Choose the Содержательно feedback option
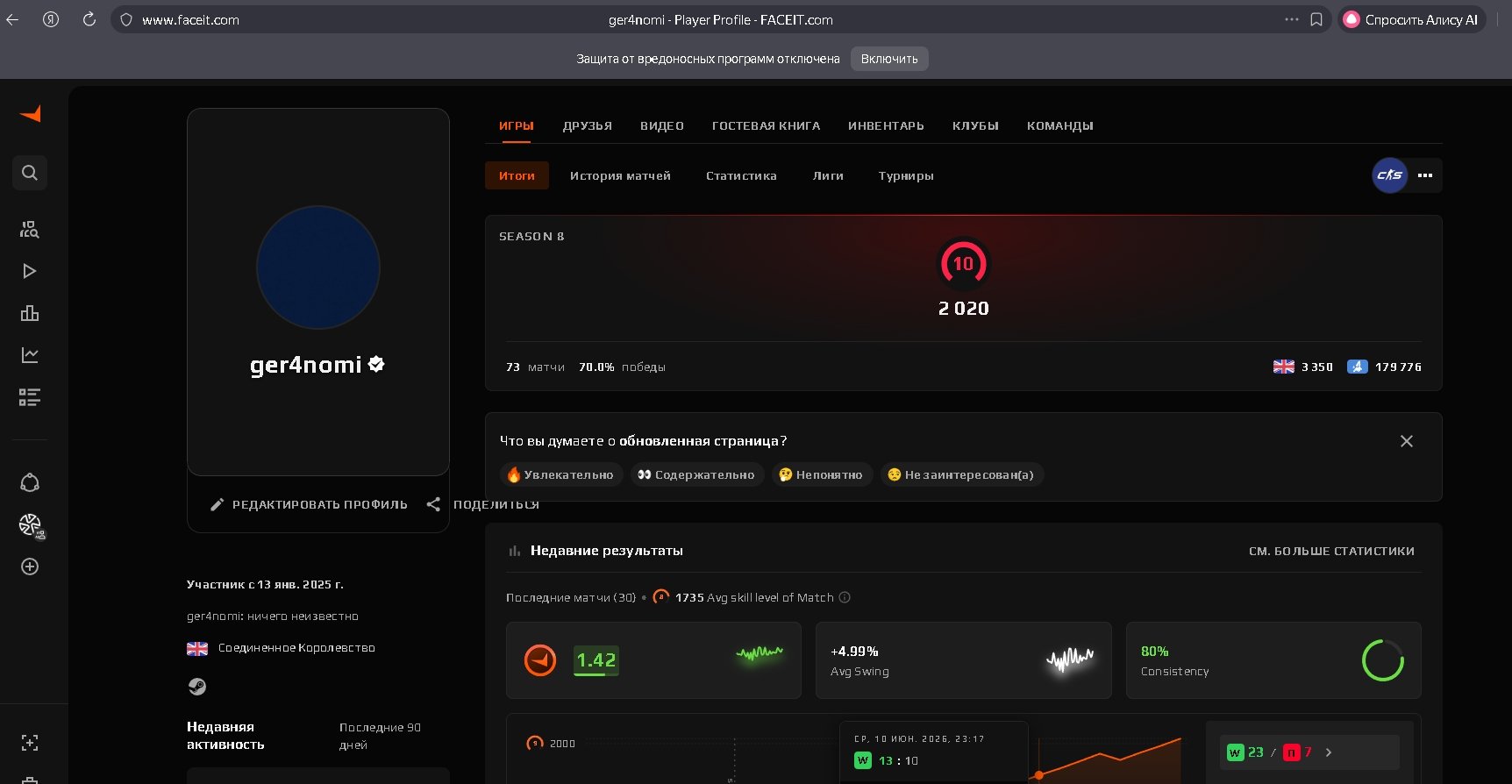This screenshot has width=1512, height=784. pyautogui.click(x=697, y=474)
